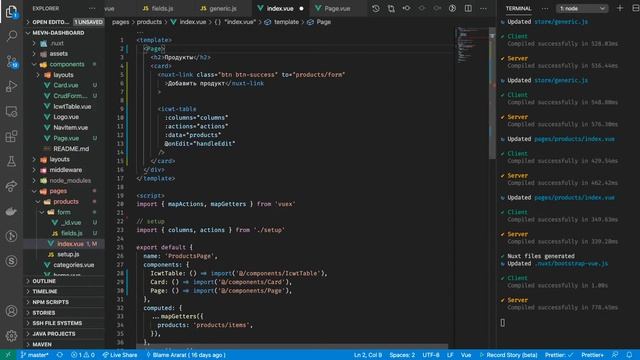Screen dimensions: 640x360
Task: Open Card.vue in the explorer
Action: pyautogui.click(x=66, y=85)
